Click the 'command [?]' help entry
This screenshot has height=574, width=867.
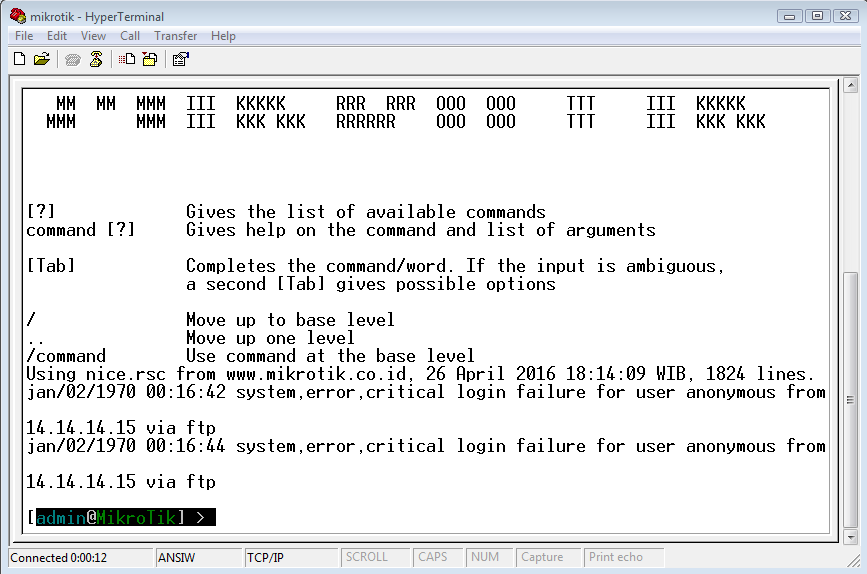click(x=81, y=230)
